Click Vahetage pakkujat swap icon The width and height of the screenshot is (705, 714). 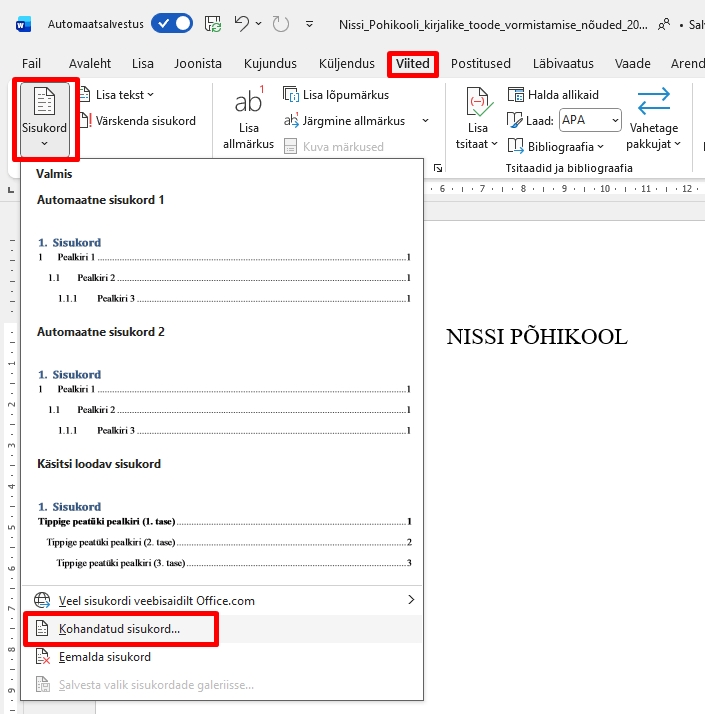click(x=653, y=103)
